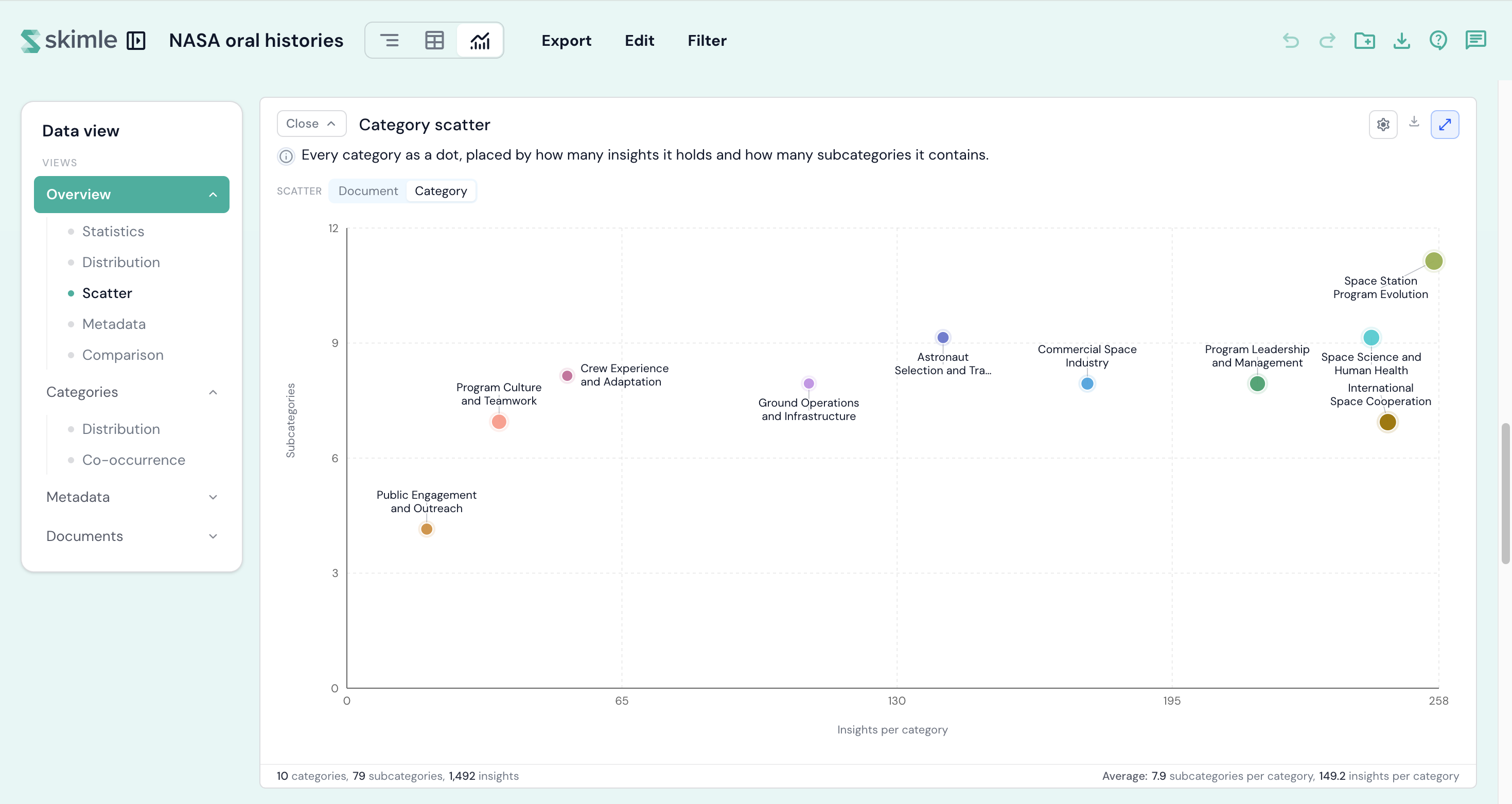Image resolution: width=1512 pixels, height=804 pixels.
Task: Click the NASA oral histories title
Action: tap(256, 41)
